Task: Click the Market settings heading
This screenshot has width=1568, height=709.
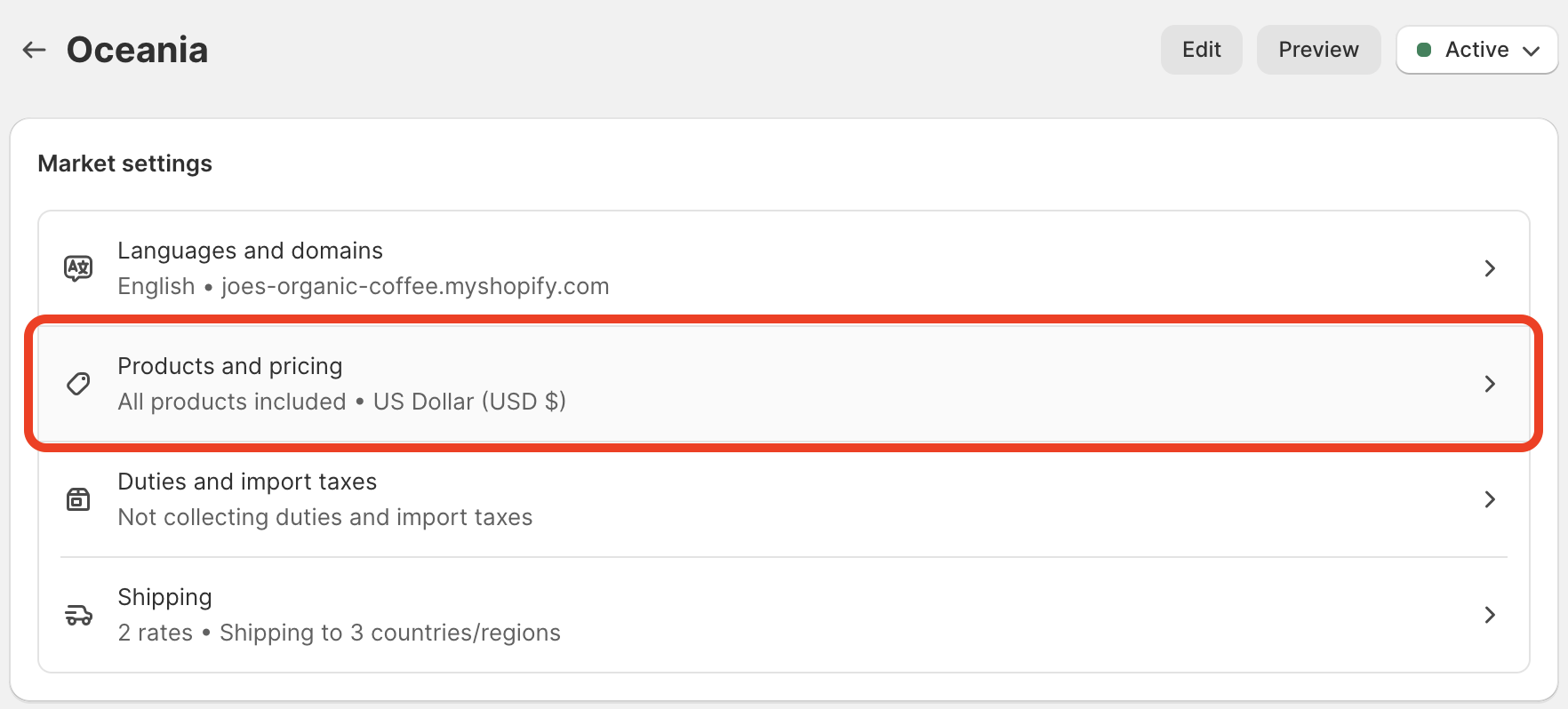Action: click(x=125, y=163)
